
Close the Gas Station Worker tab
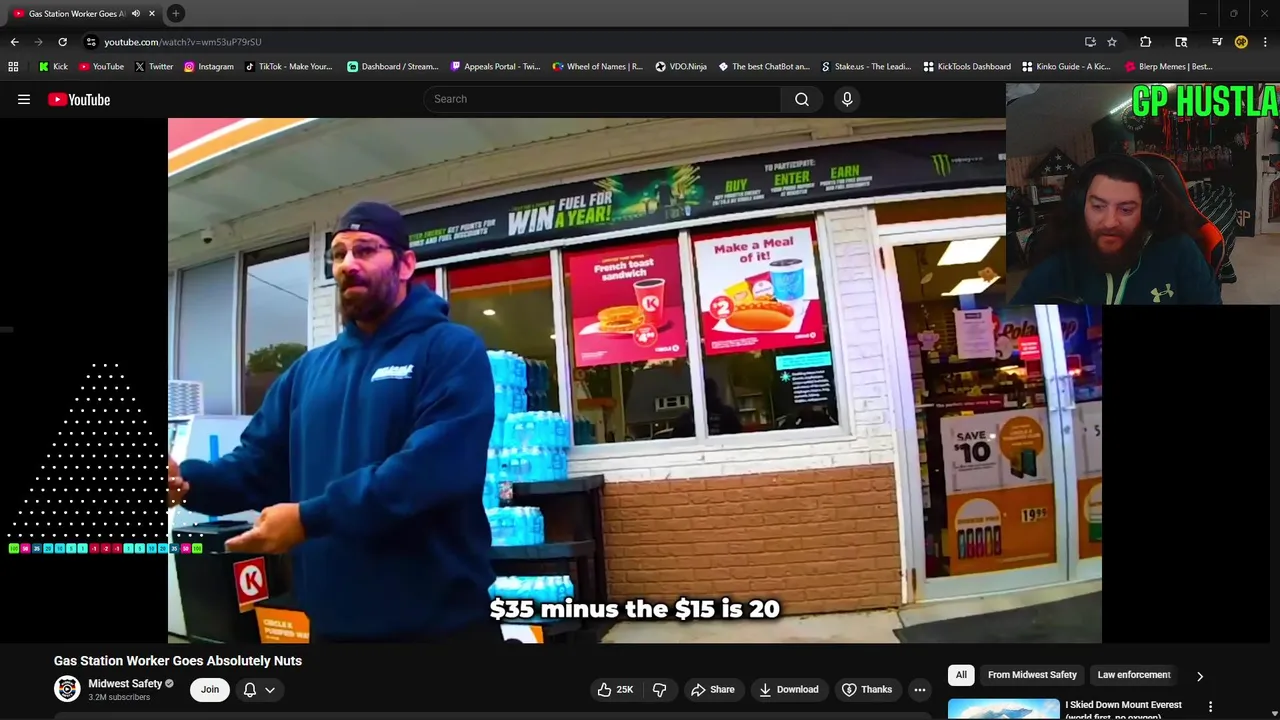(x=152, y=14)
